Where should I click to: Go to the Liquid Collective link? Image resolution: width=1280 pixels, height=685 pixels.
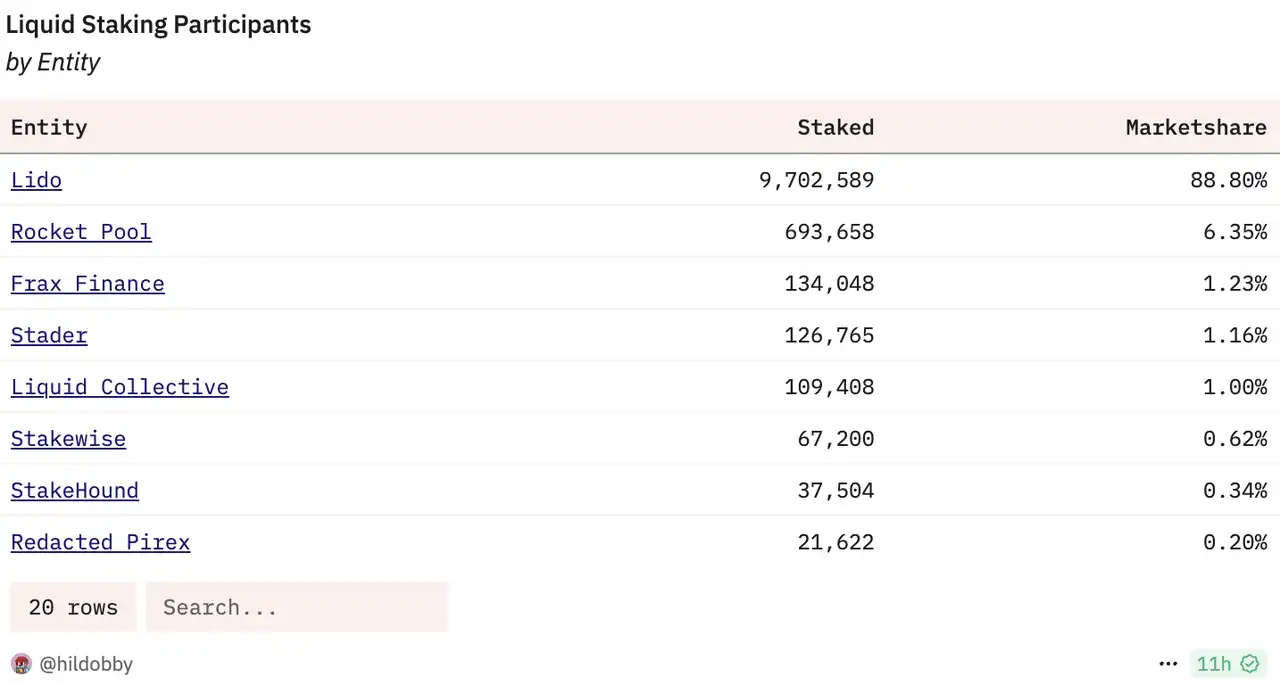click(x=119, y=387)
